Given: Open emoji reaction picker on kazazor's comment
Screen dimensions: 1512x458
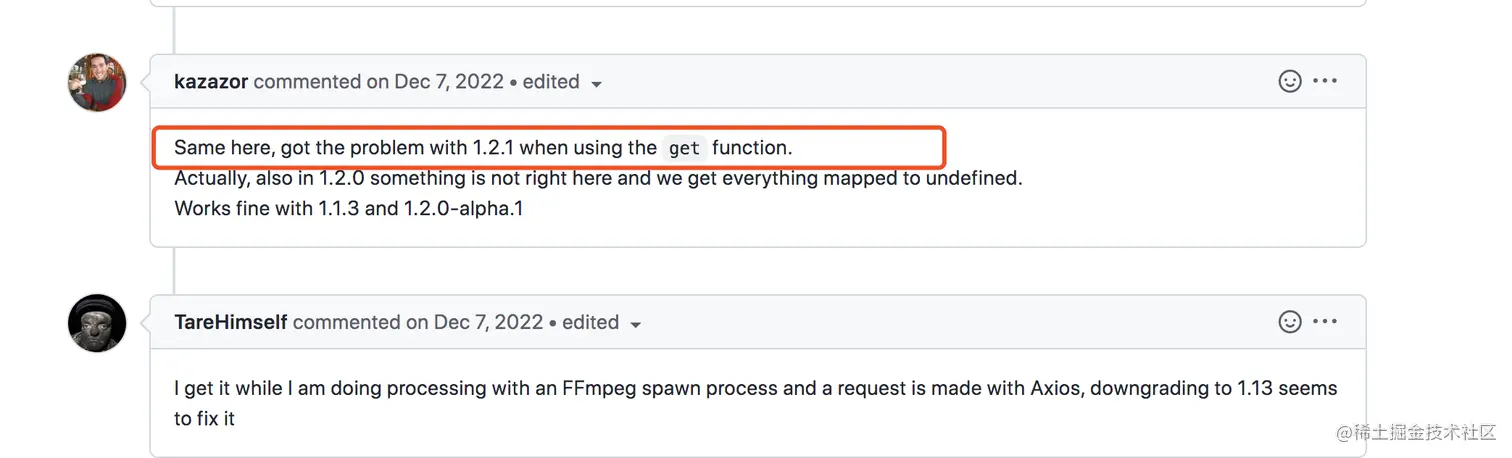Looking at the screenshot, I should tap(1290, 81).
